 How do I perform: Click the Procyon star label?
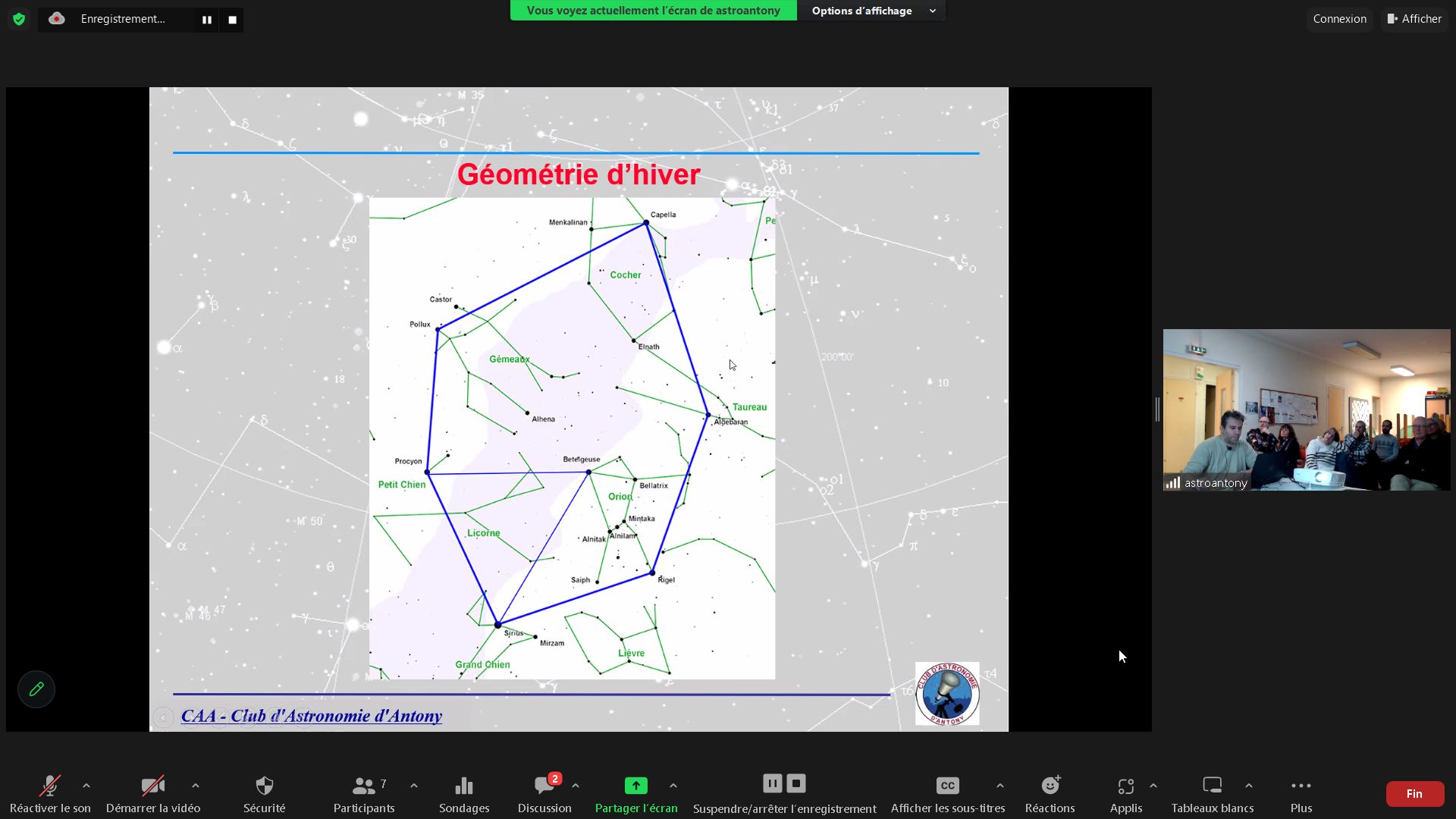(x=408, y=461)
